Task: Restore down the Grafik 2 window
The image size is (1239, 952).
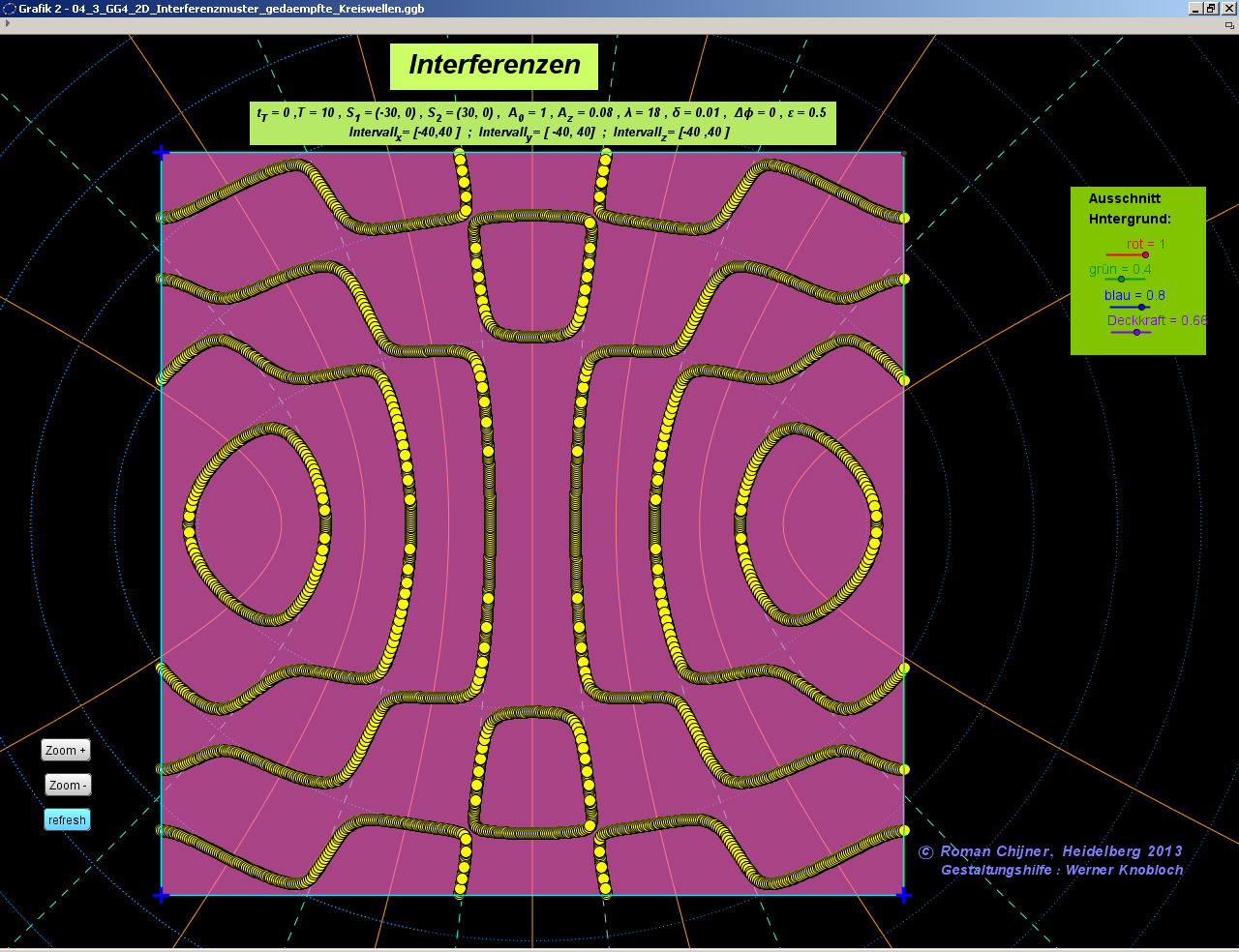Action: 1211,9
